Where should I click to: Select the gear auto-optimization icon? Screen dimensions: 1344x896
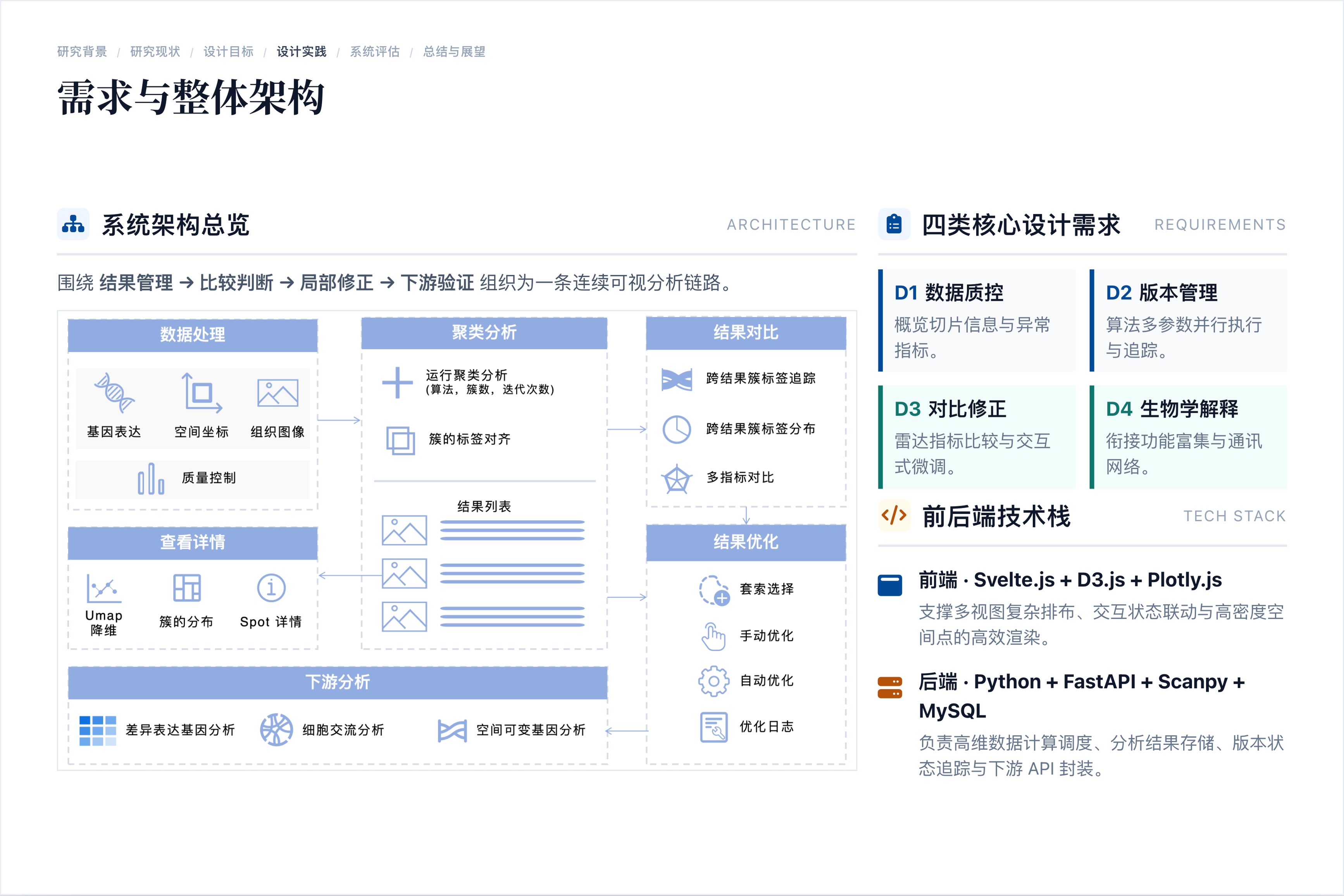[714, 681]
